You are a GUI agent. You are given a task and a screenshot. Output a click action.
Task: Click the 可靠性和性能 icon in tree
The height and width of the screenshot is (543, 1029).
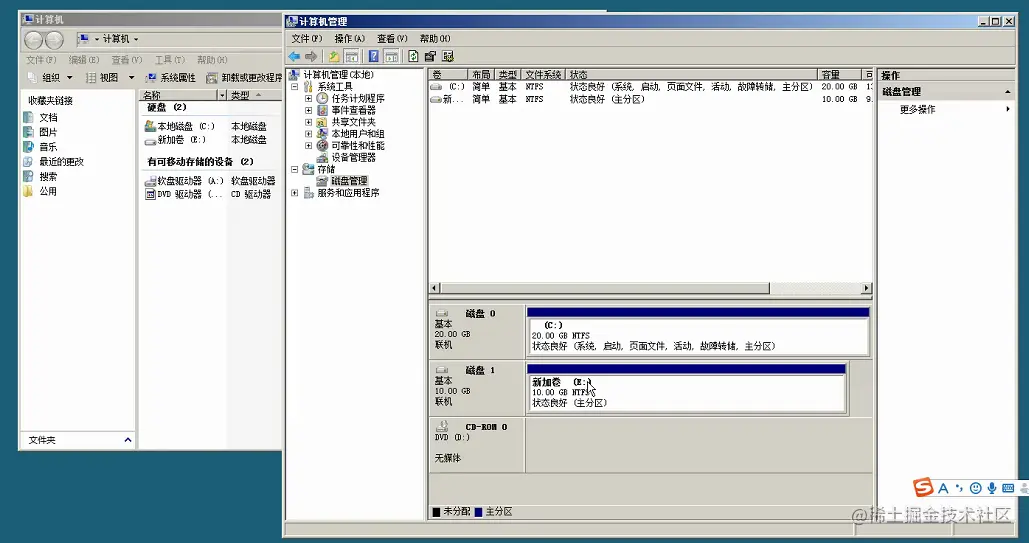(322, 146)
